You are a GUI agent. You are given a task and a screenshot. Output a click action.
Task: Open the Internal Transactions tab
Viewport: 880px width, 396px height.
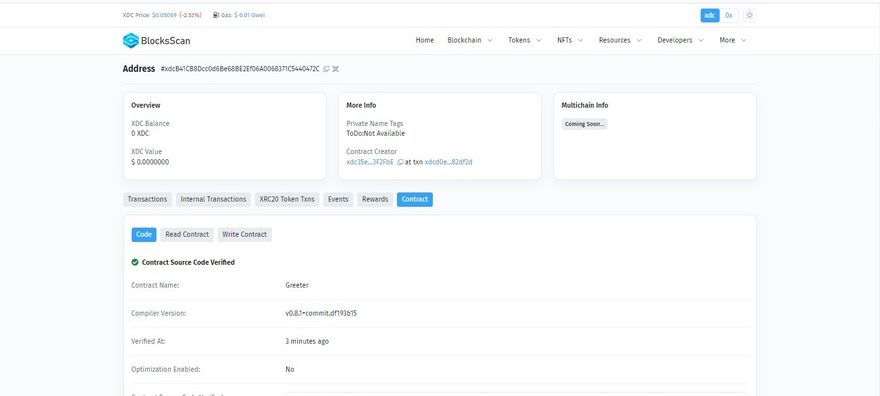(213, 200)
